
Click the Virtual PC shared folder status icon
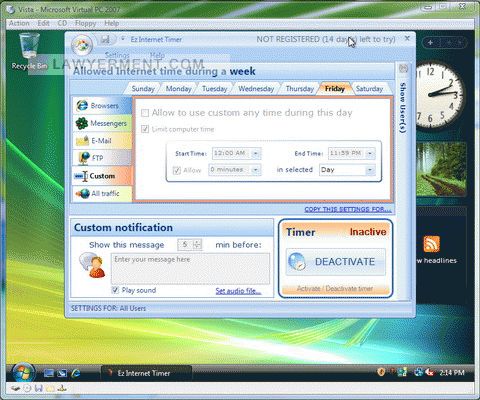point(50,389)
